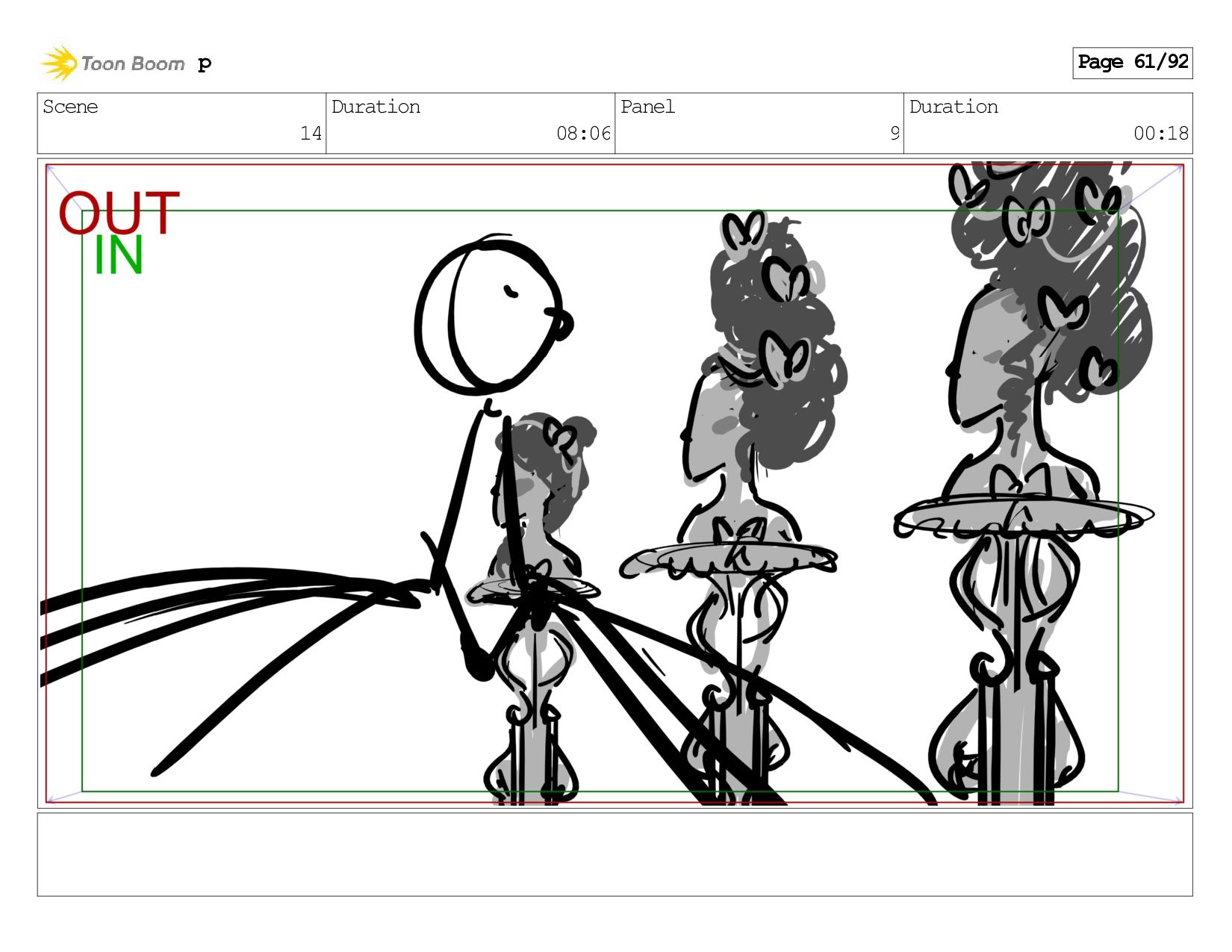Screen dimensions: 1232x952
Task: Click the green 'IN' camera label
Action: (118, 256)
